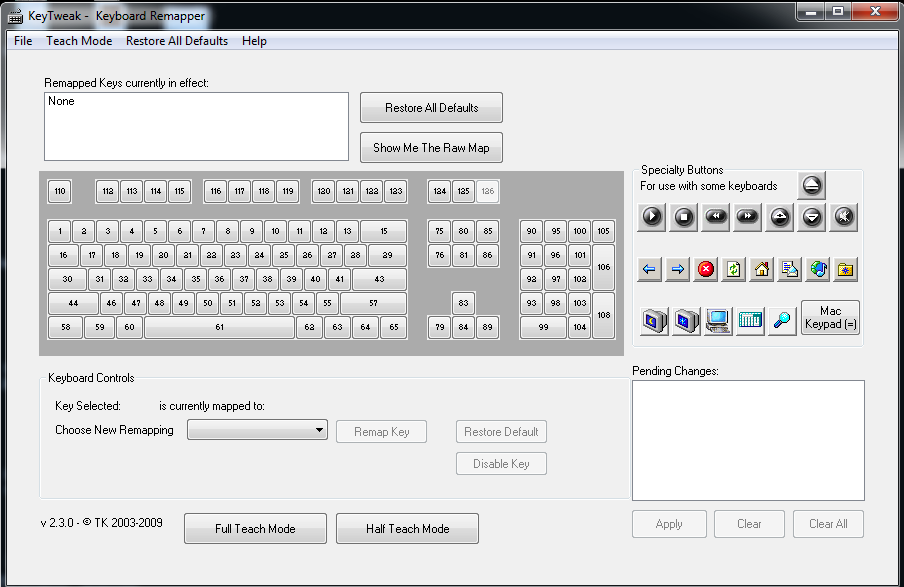Start Half Teach Mode

click(x=408, y=529)
